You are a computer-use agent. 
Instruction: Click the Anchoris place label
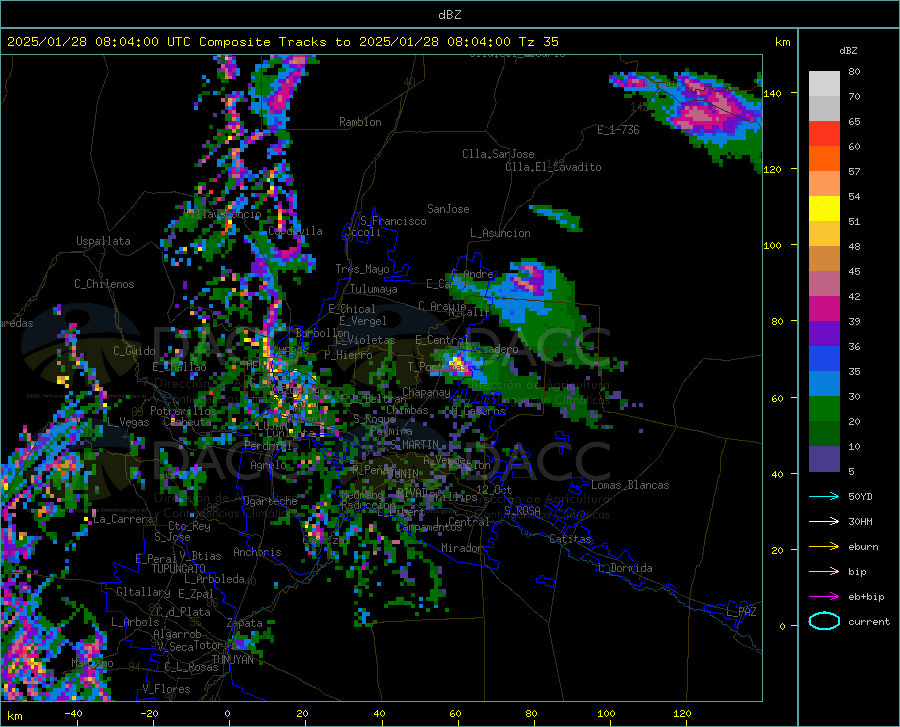(257, 552)
